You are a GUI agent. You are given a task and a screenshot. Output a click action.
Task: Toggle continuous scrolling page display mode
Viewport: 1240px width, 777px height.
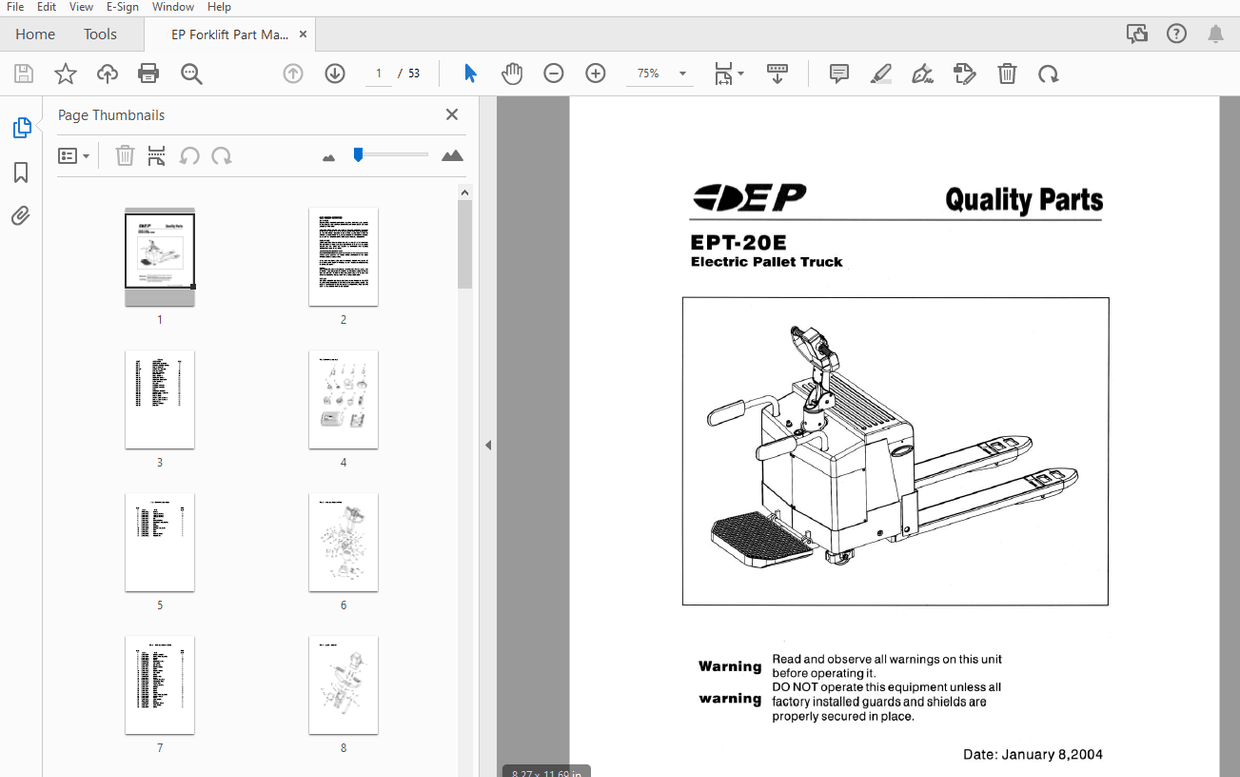click(777, 73)
